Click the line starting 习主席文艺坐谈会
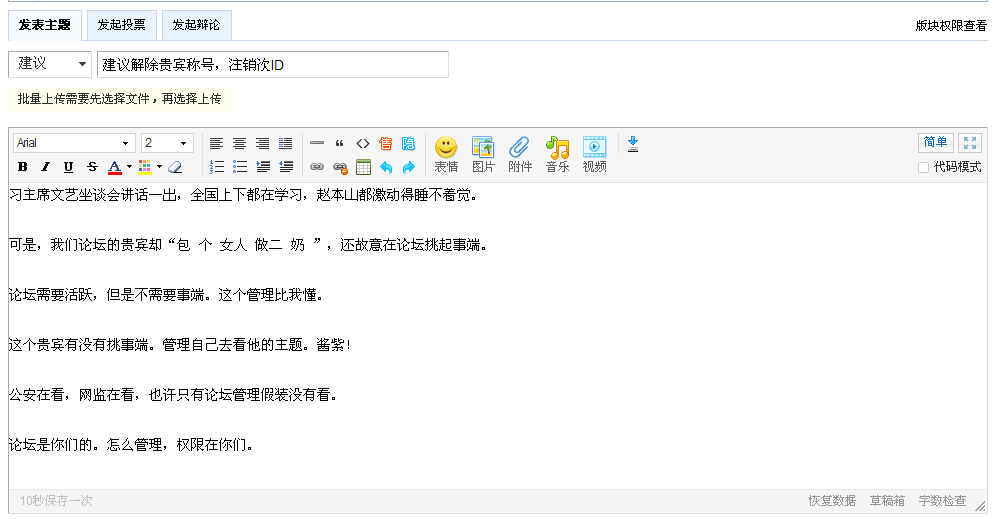The image size is (996, 519). 243,195
